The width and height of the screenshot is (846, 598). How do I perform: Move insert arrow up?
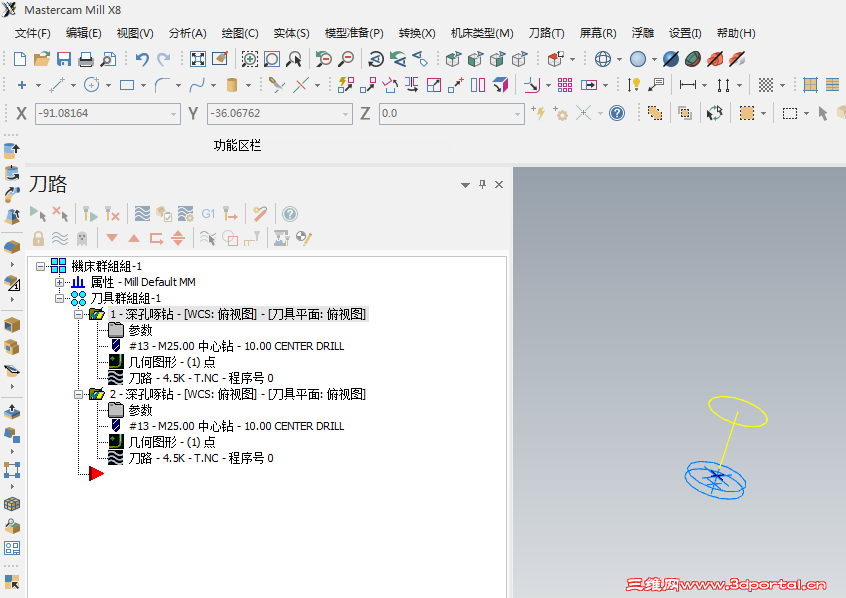(134, 238)
